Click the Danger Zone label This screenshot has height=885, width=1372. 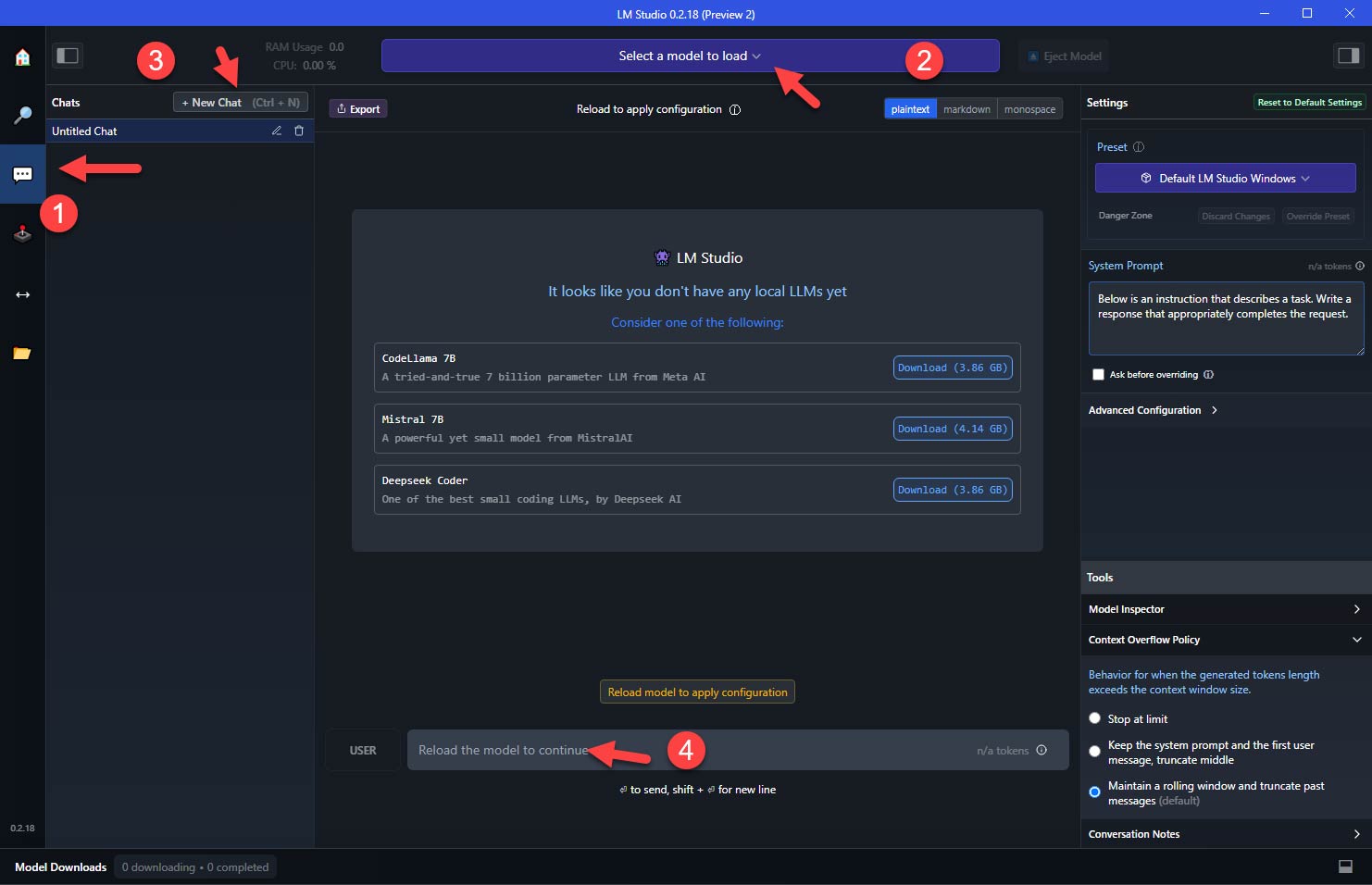(x=1125, y=216)
